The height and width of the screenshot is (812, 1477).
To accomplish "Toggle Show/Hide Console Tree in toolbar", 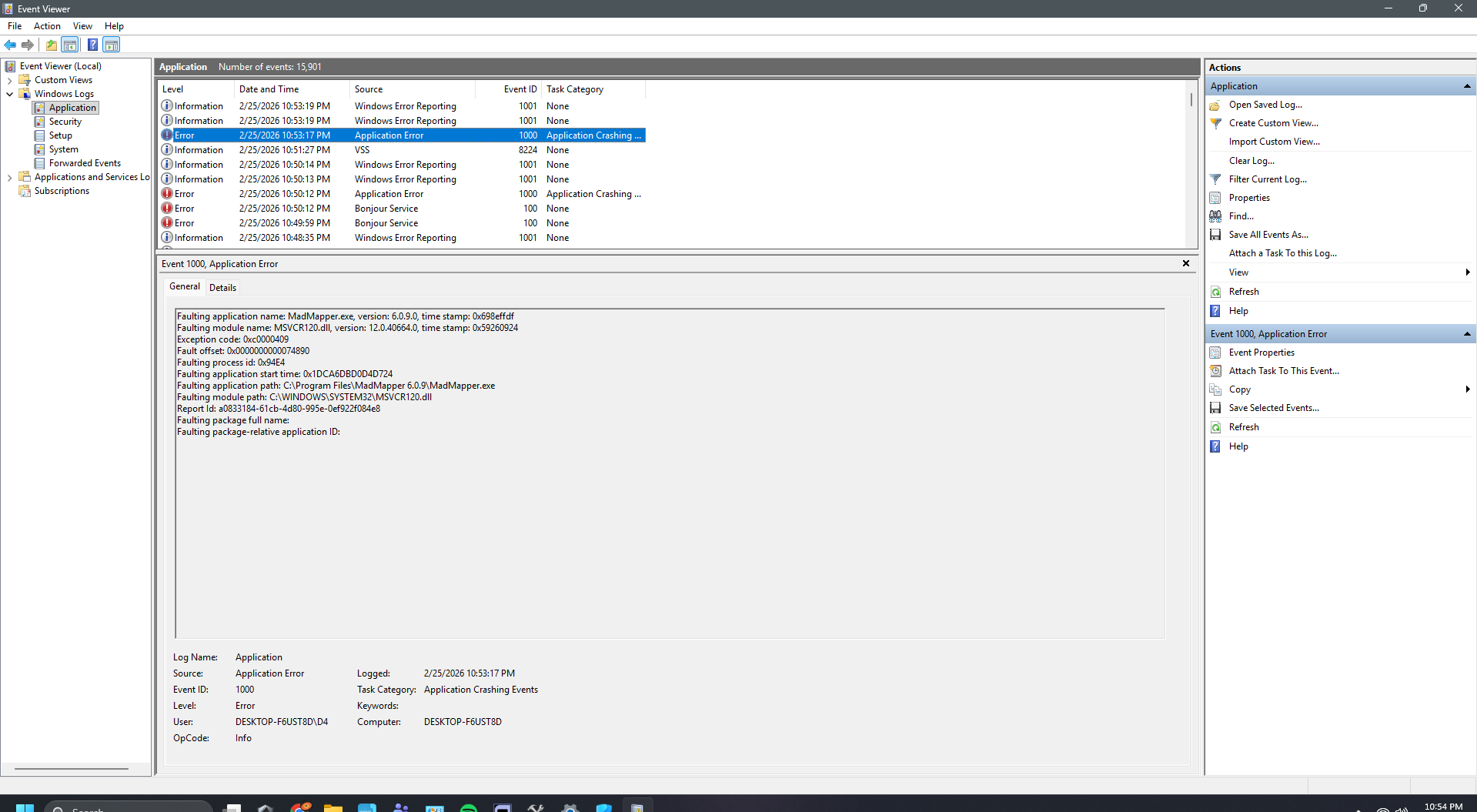I will 70,45.
